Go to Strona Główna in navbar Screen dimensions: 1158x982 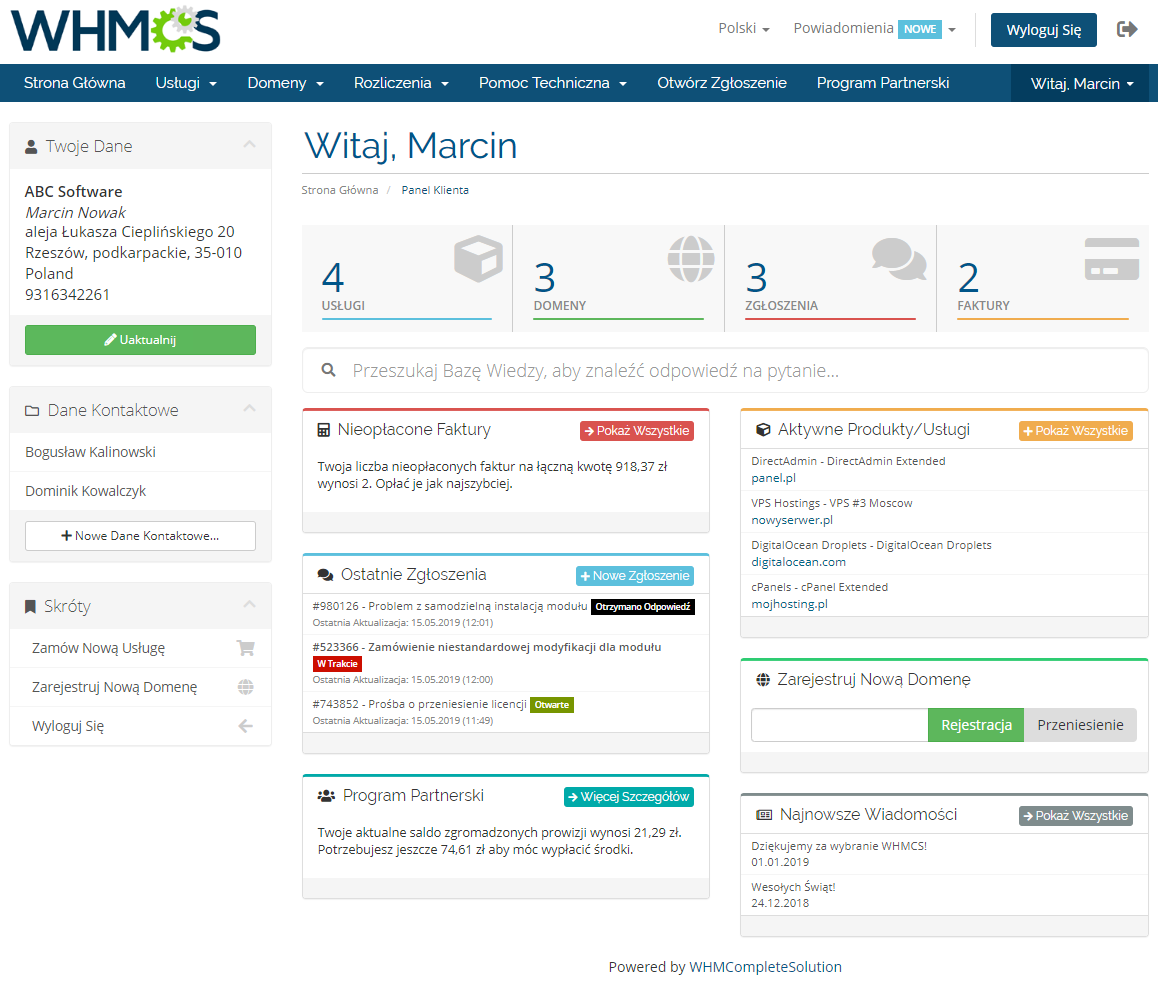[75, 83]
